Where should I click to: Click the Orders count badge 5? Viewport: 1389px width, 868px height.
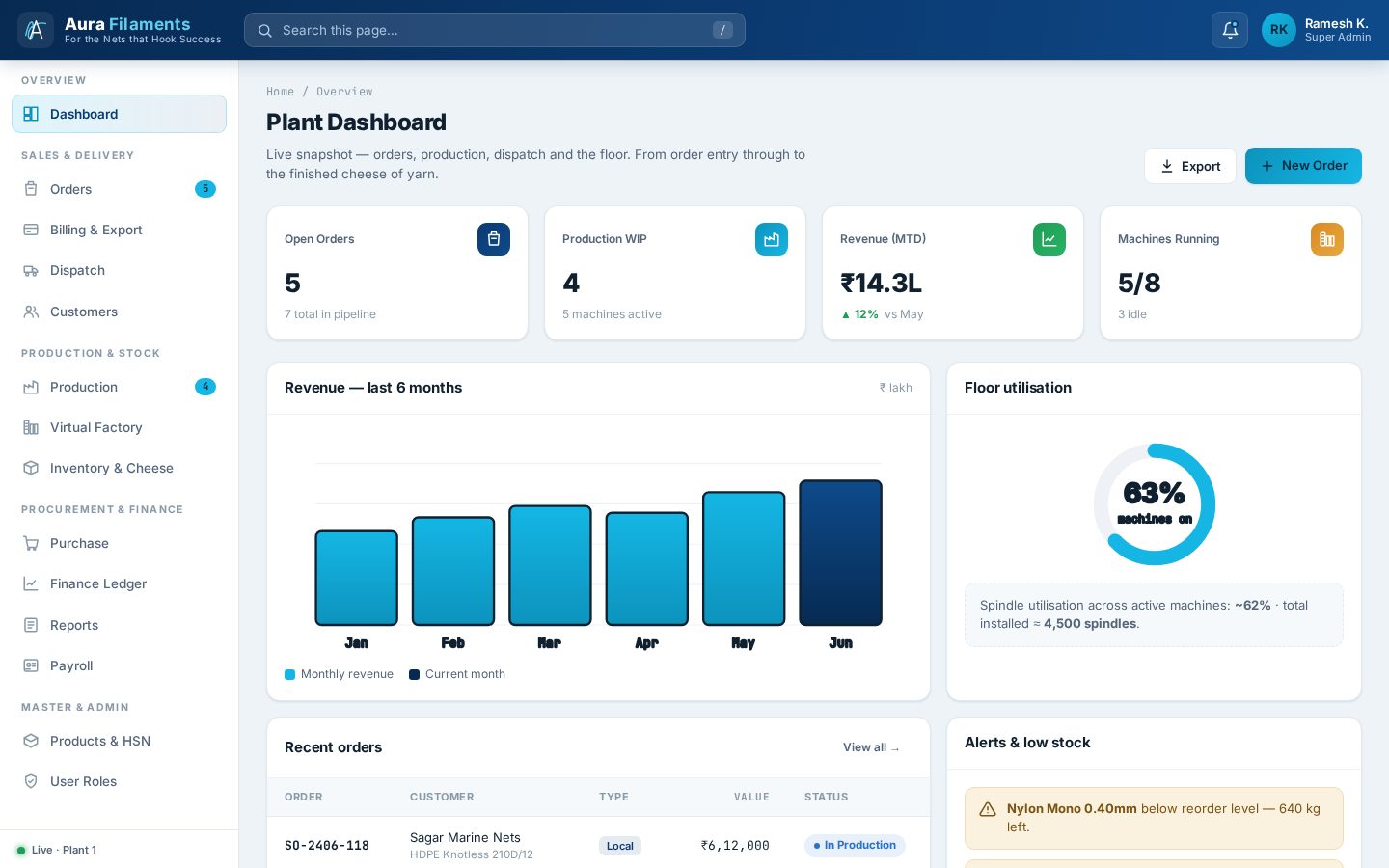click(205, 189)
